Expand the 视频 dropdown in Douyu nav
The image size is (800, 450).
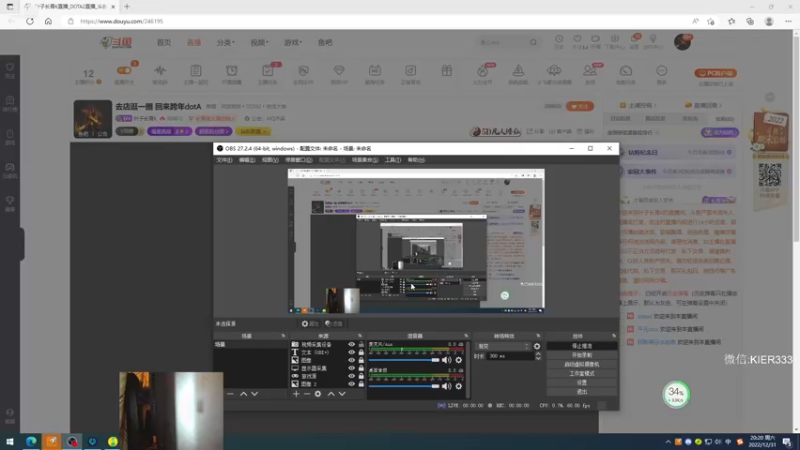259,42
